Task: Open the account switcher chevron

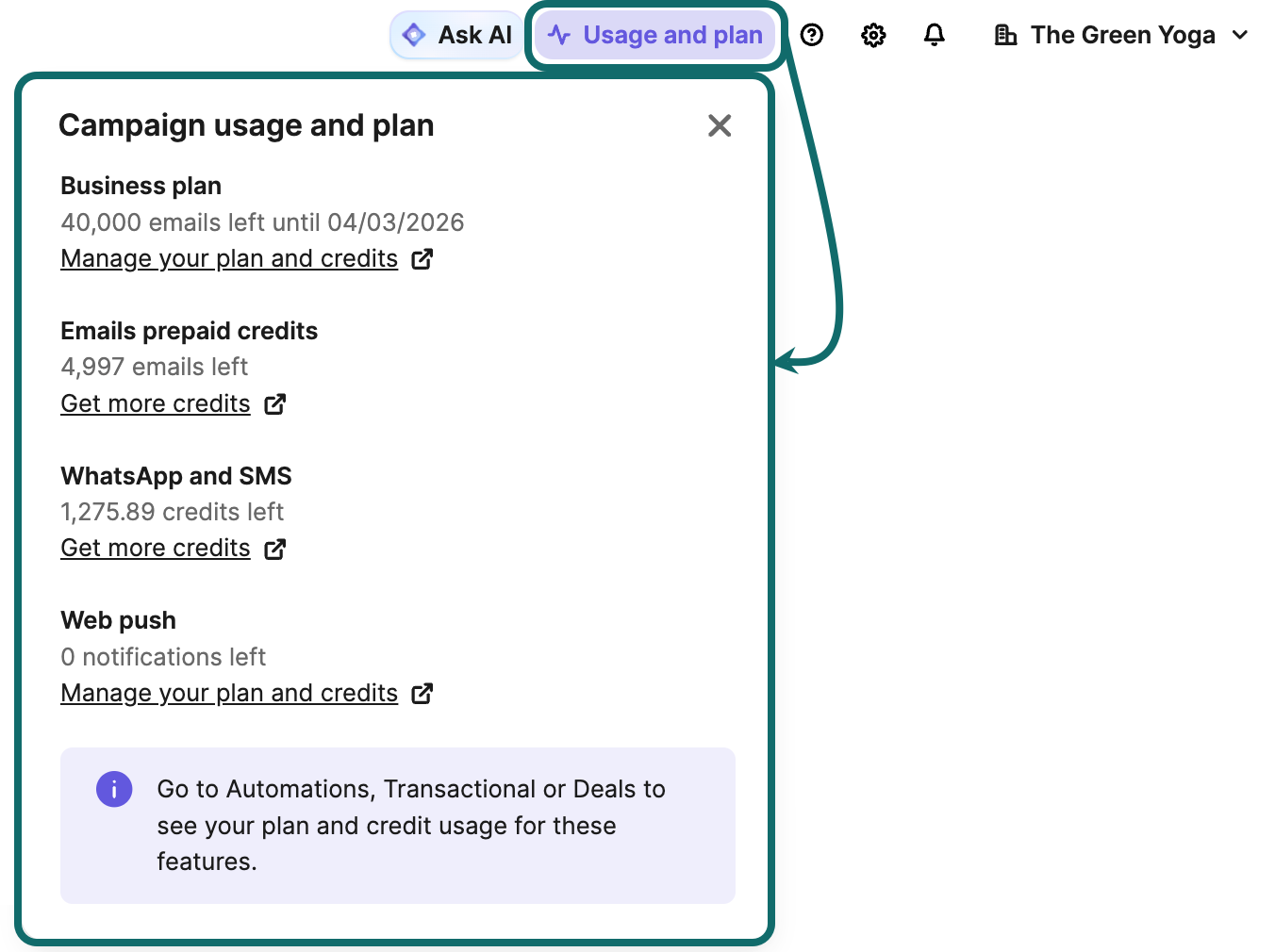Action: pyautogui.click(x=1240, y=34)
